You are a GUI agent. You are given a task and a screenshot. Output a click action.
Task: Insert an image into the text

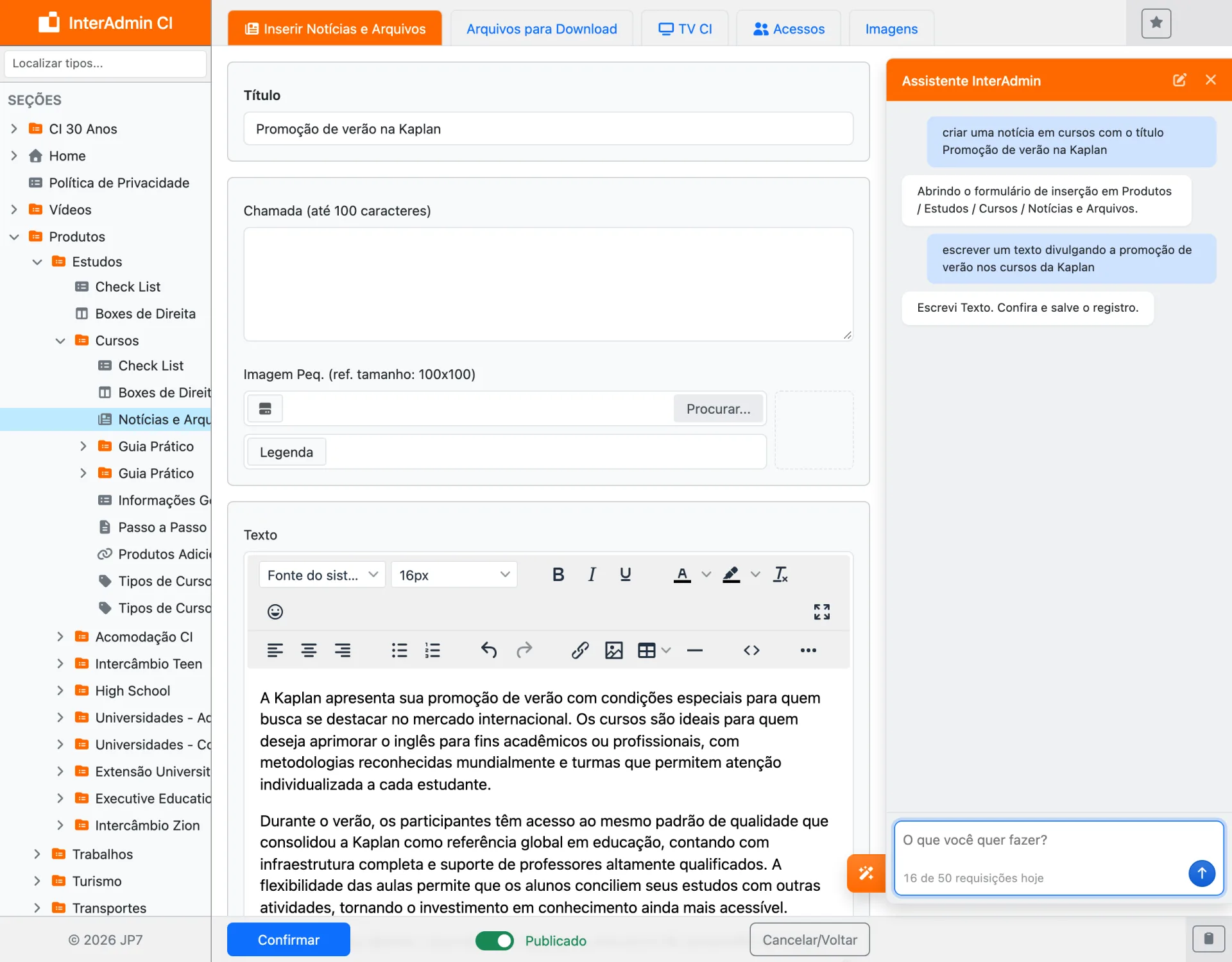tap(614, 650)
